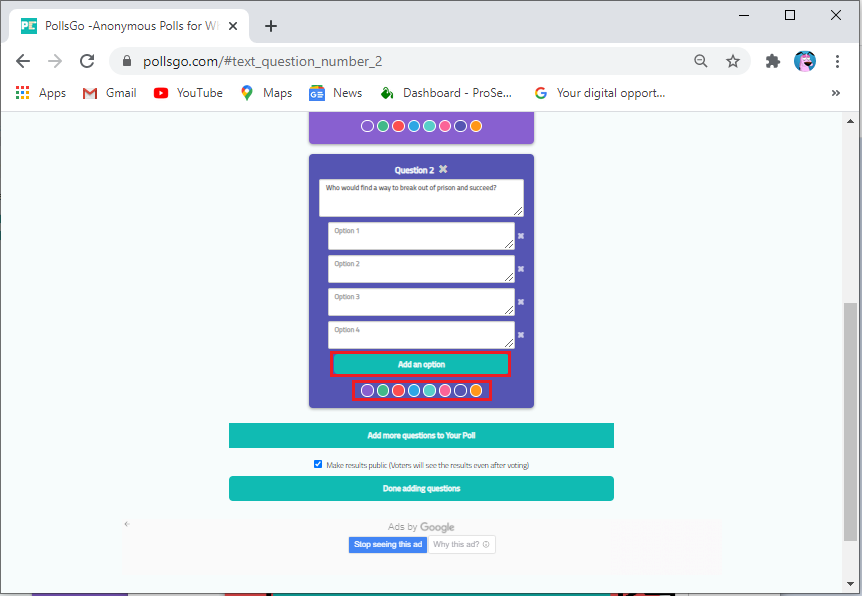Screen dimensions: 862x596
Task: Click the Option 4 input field
Action: 421,335
